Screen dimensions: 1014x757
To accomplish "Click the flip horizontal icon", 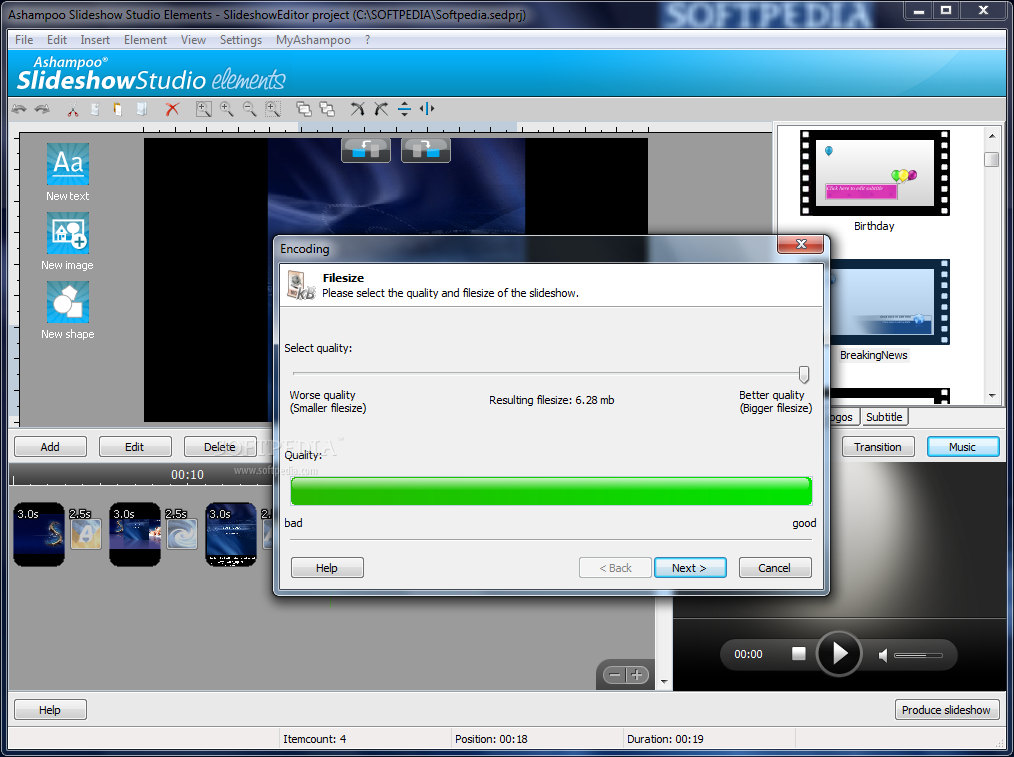I will click(x=427, y=109).
